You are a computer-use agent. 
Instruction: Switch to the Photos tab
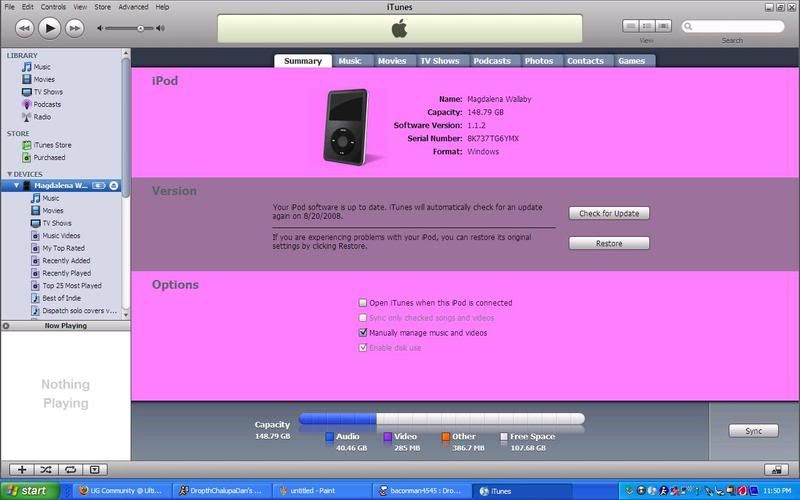539,61
